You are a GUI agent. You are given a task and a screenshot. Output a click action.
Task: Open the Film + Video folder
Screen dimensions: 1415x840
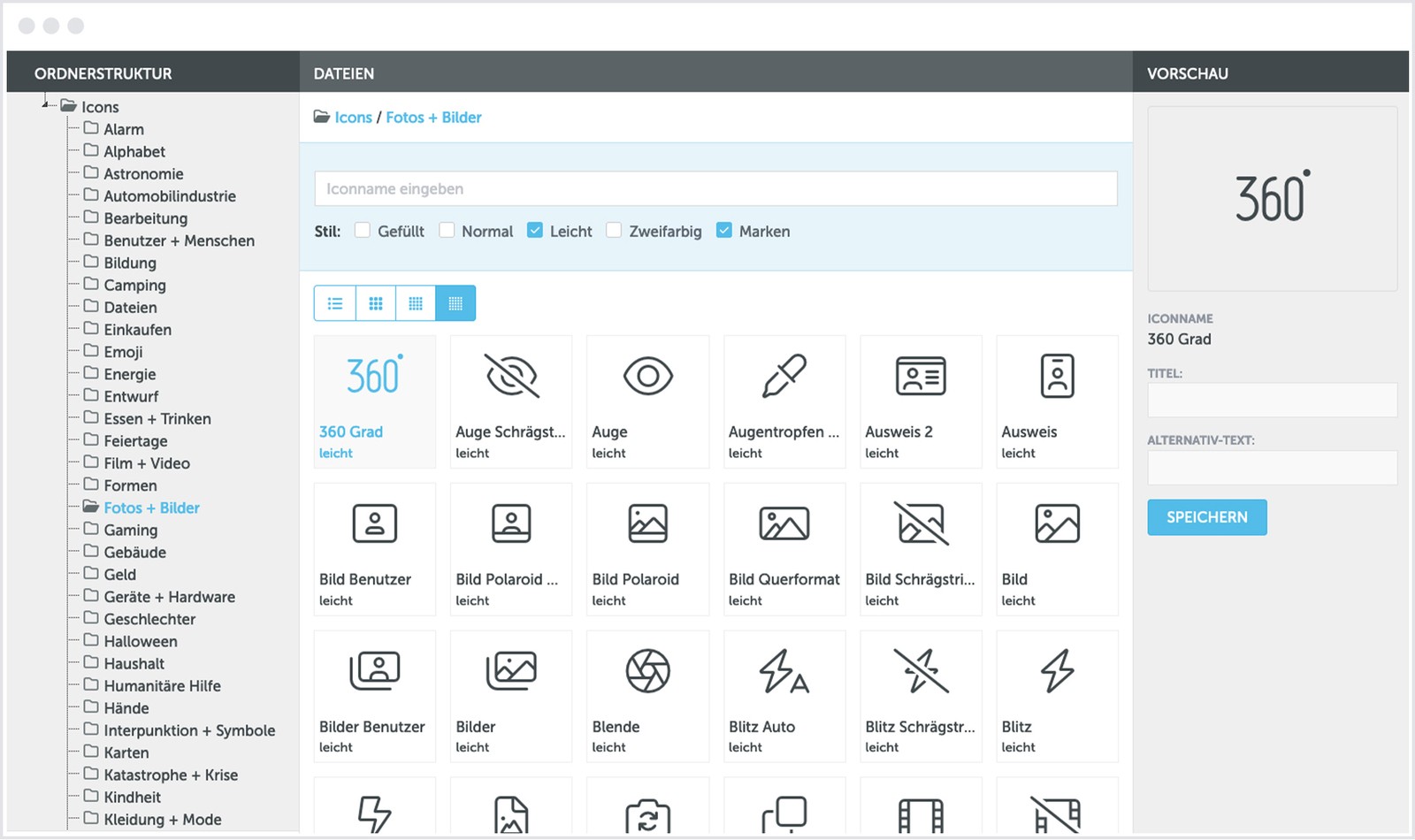[146, 463]
